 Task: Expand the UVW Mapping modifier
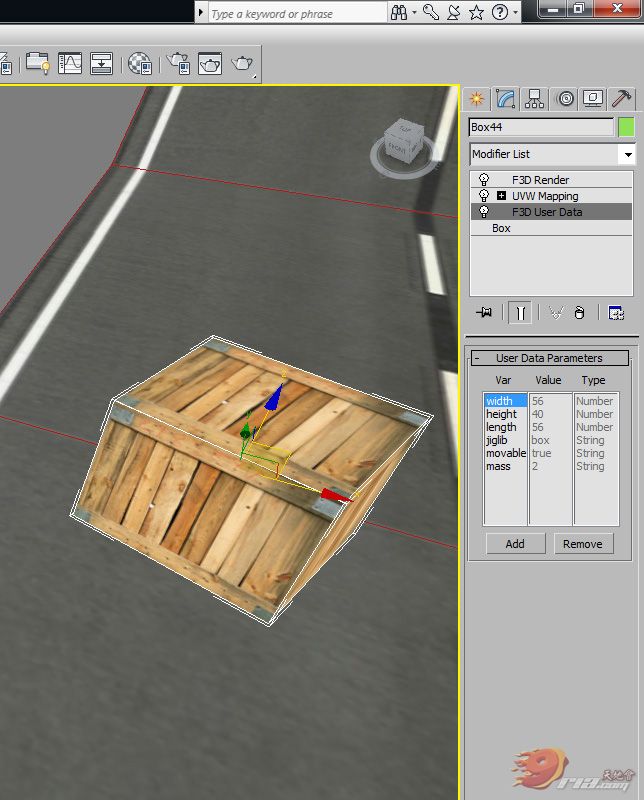point(502,196)
